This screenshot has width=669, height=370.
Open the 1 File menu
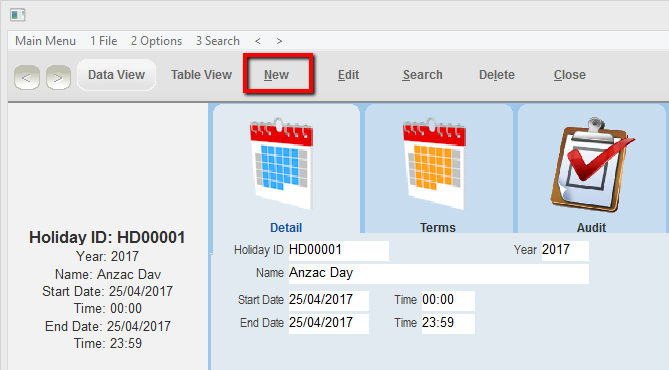(104, 41)
